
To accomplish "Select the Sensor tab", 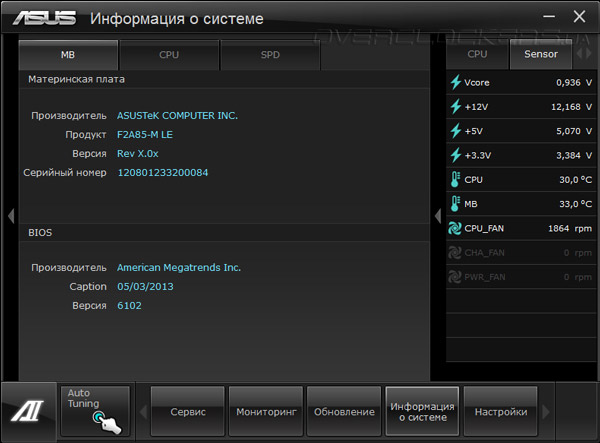I will [541, 54].
